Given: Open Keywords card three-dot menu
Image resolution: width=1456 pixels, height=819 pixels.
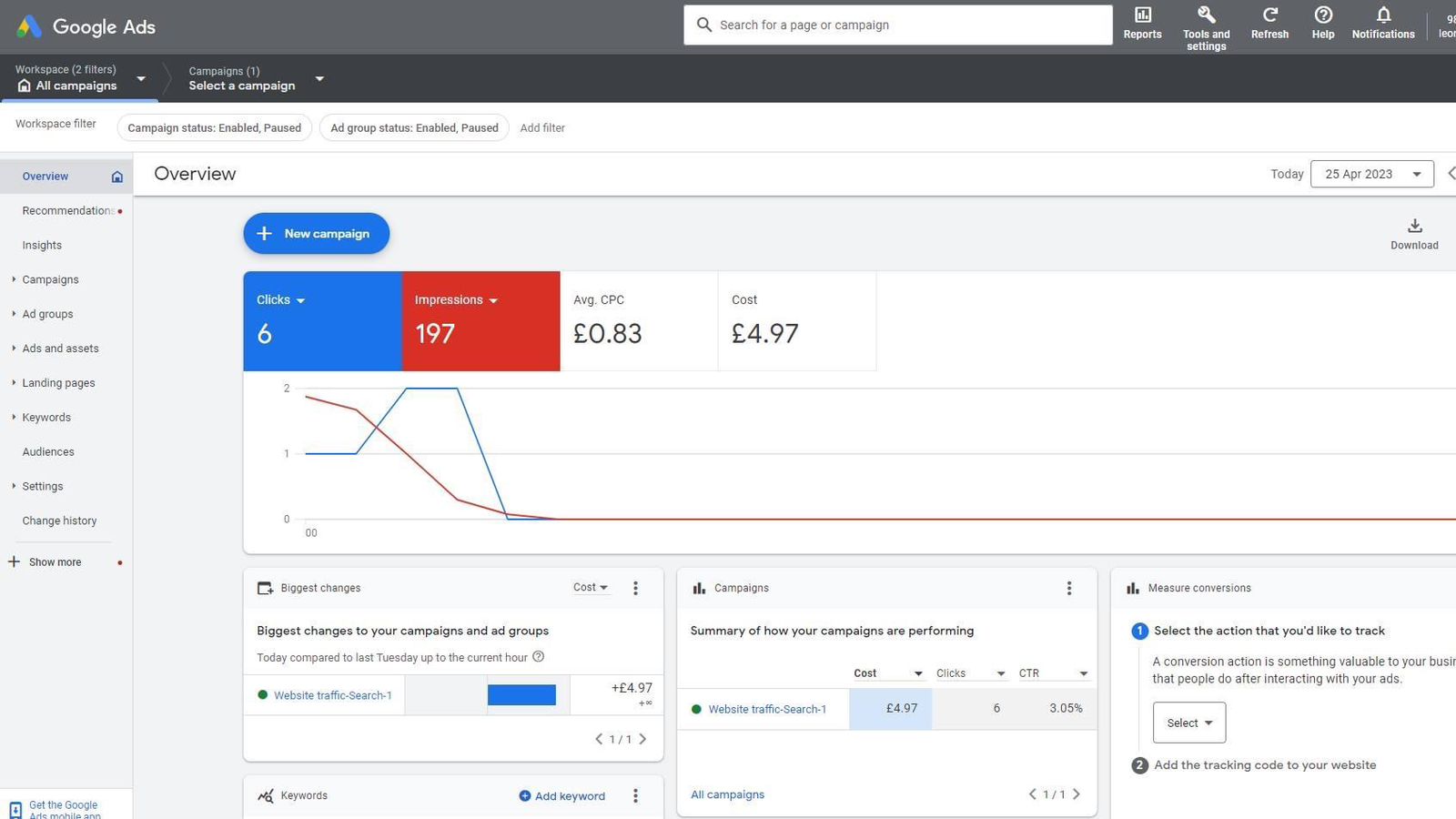Looking at the screenshot, I should (x=635, y=795).
